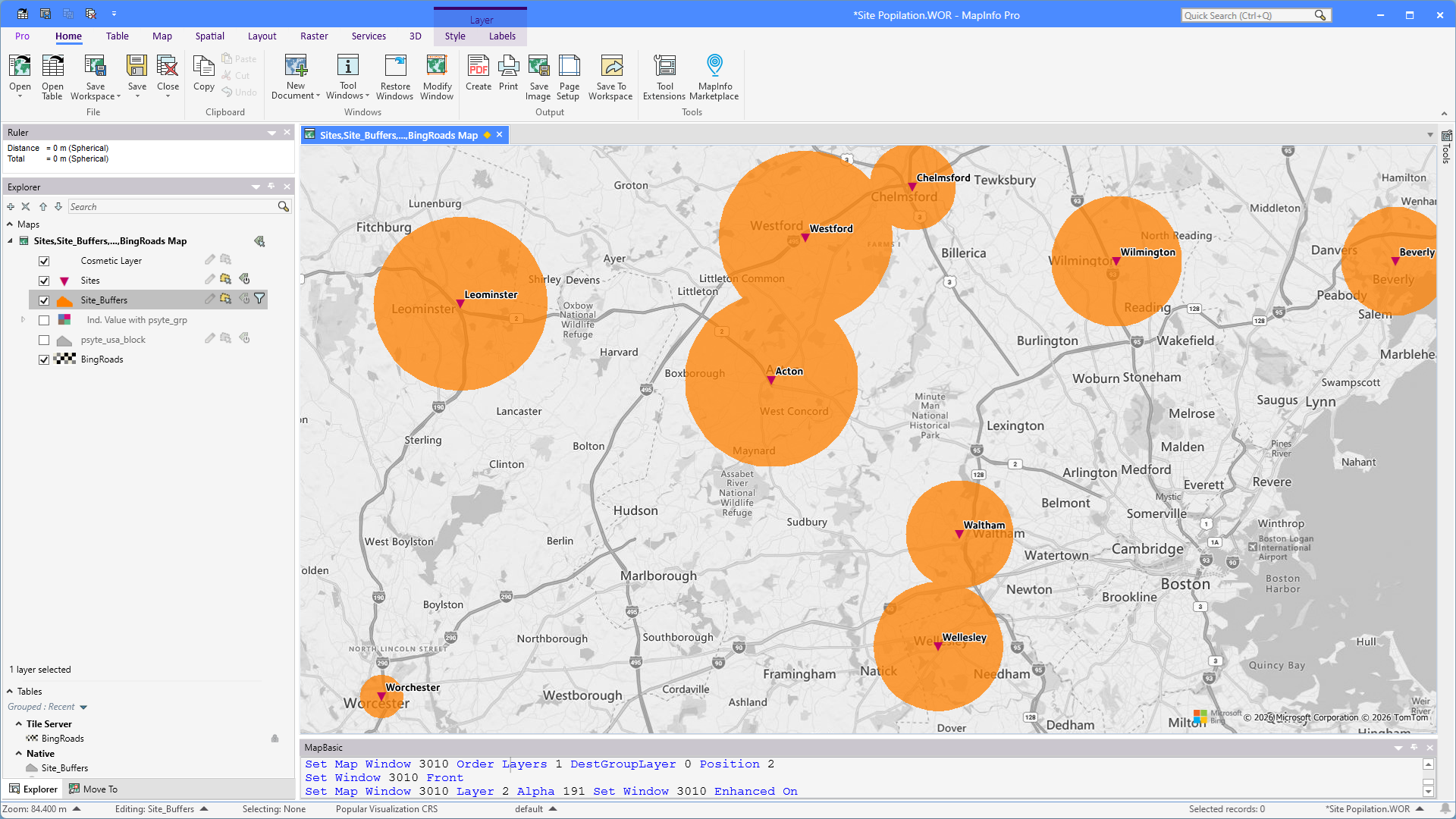
Task: Toggle BingRoads layer visibility checkbox
Action: point(44,359)
